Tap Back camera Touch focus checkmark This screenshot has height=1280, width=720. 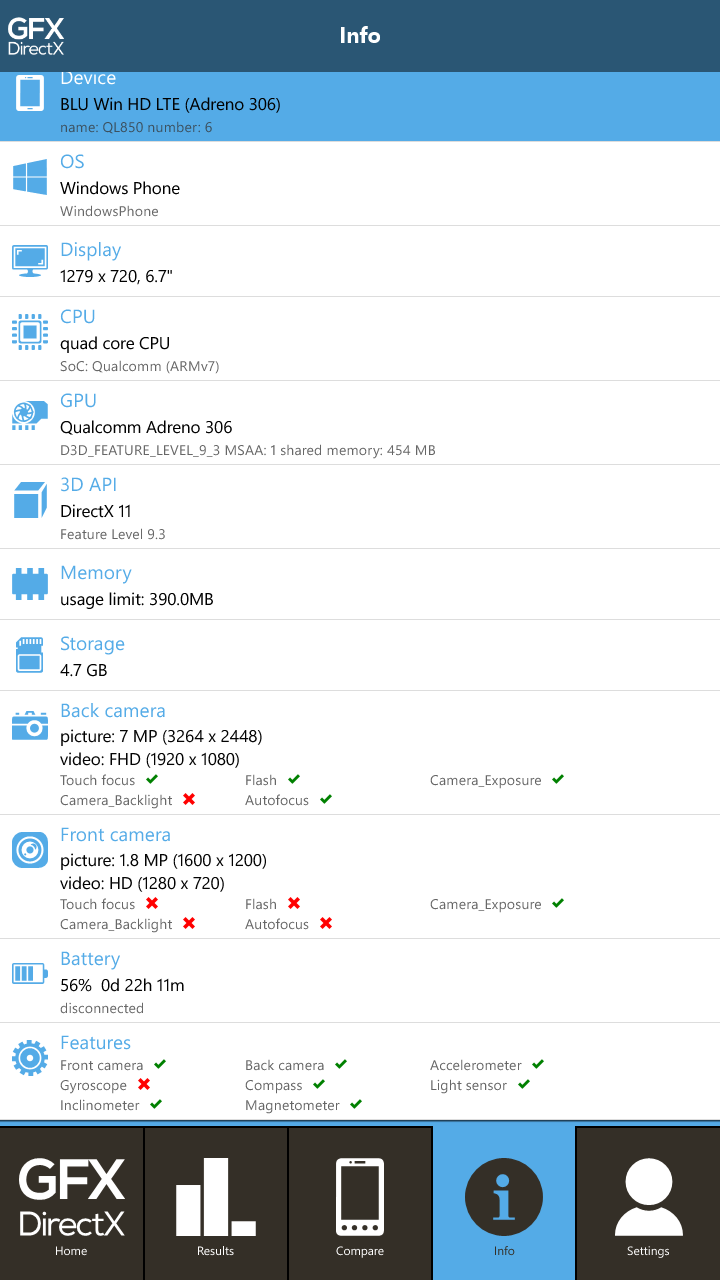(152, 779)
